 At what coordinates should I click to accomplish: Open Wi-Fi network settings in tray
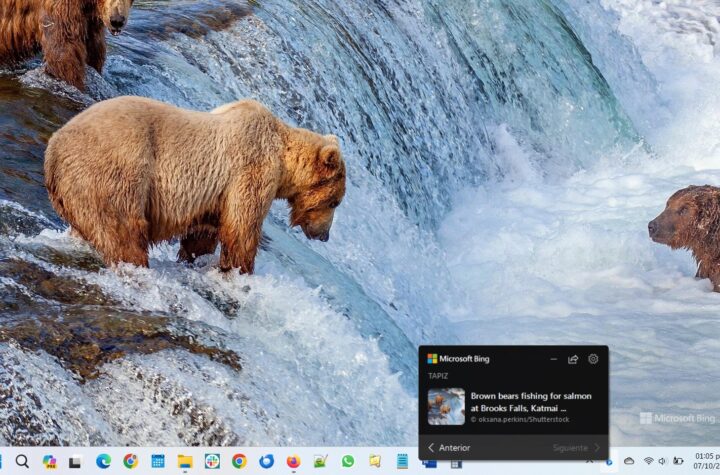point(648,461)
